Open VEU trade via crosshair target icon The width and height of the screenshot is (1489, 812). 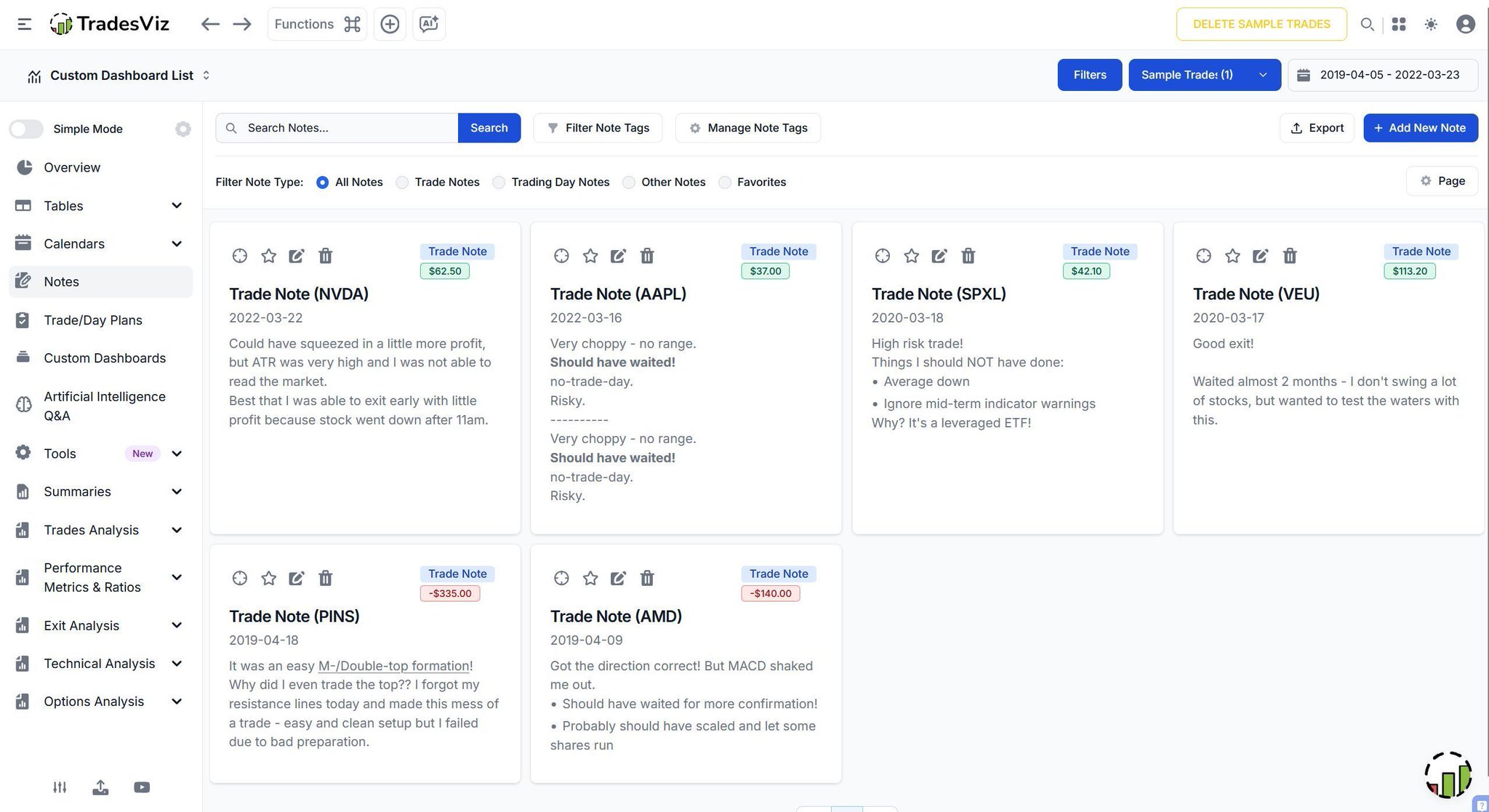pyautogui.click(x=1203, y=256)
